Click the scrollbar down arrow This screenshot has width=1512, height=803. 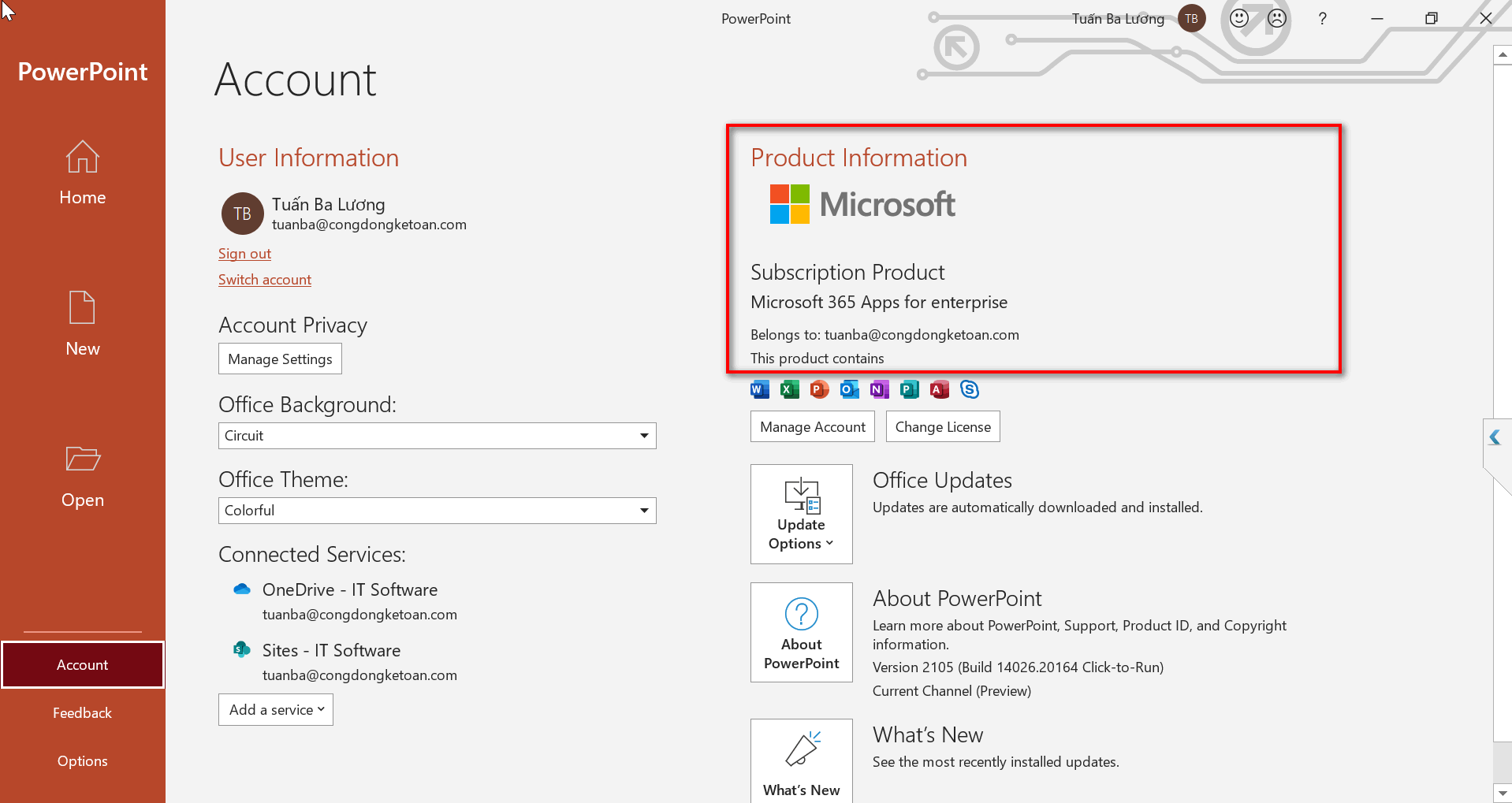[1503, 793]
